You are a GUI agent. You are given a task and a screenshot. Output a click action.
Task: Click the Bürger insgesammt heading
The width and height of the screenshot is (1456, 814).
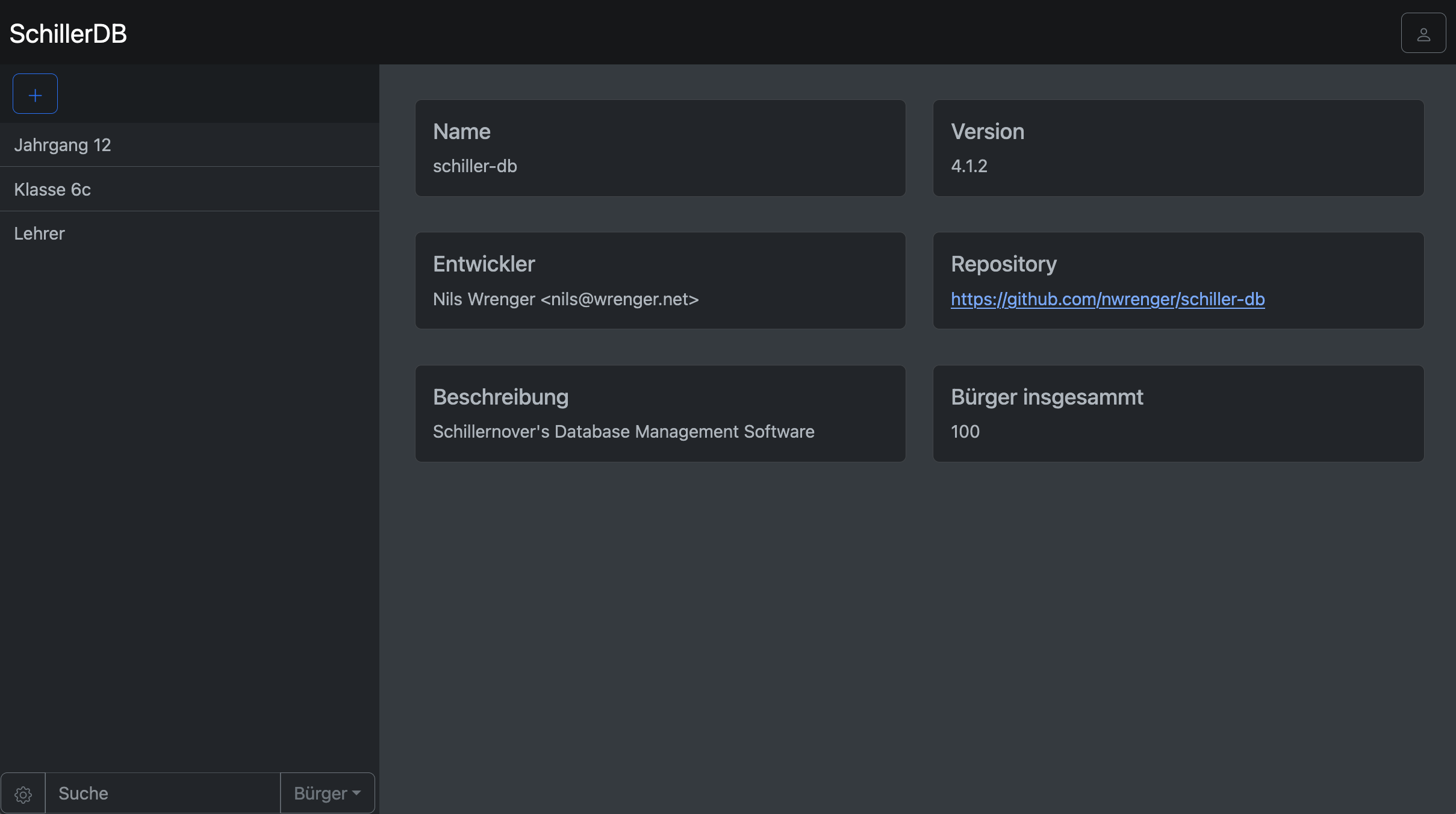point(1047,397)
